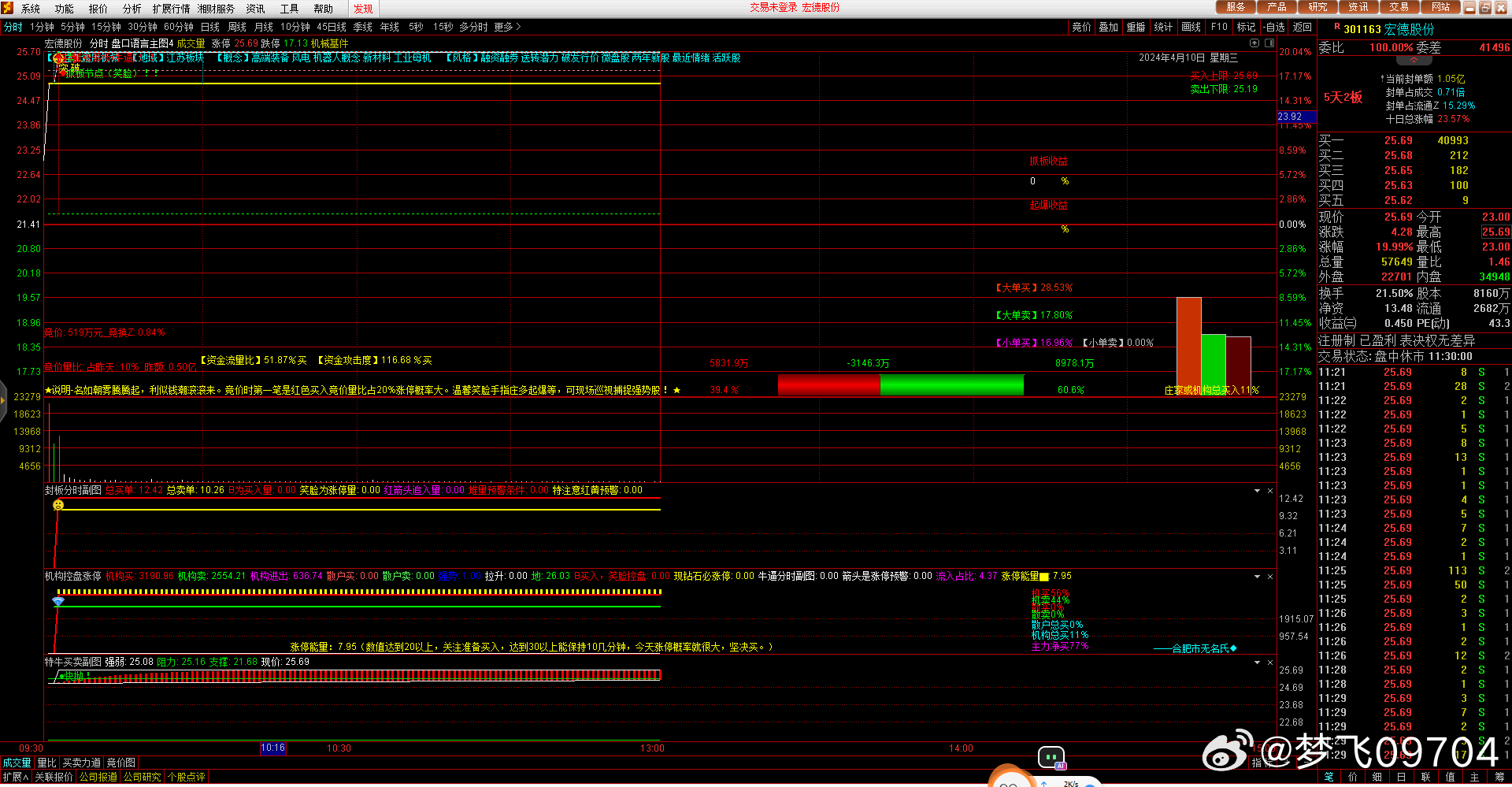Image resolution: width=1512 pixels, height=787 pixels.
Task: Click the app logo icon beside 系统
Action: [7, 8]
